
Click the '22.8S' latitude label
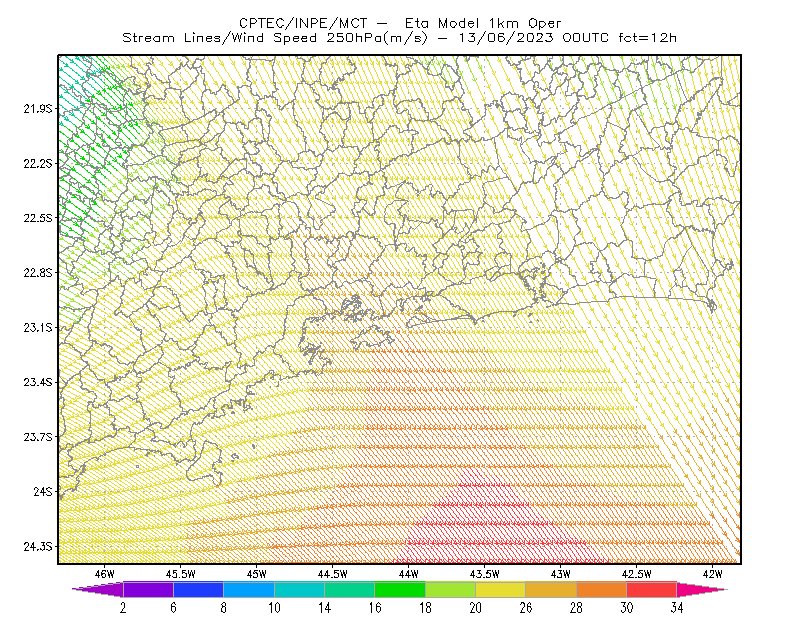pyautogui.click(x=38, y=273)
